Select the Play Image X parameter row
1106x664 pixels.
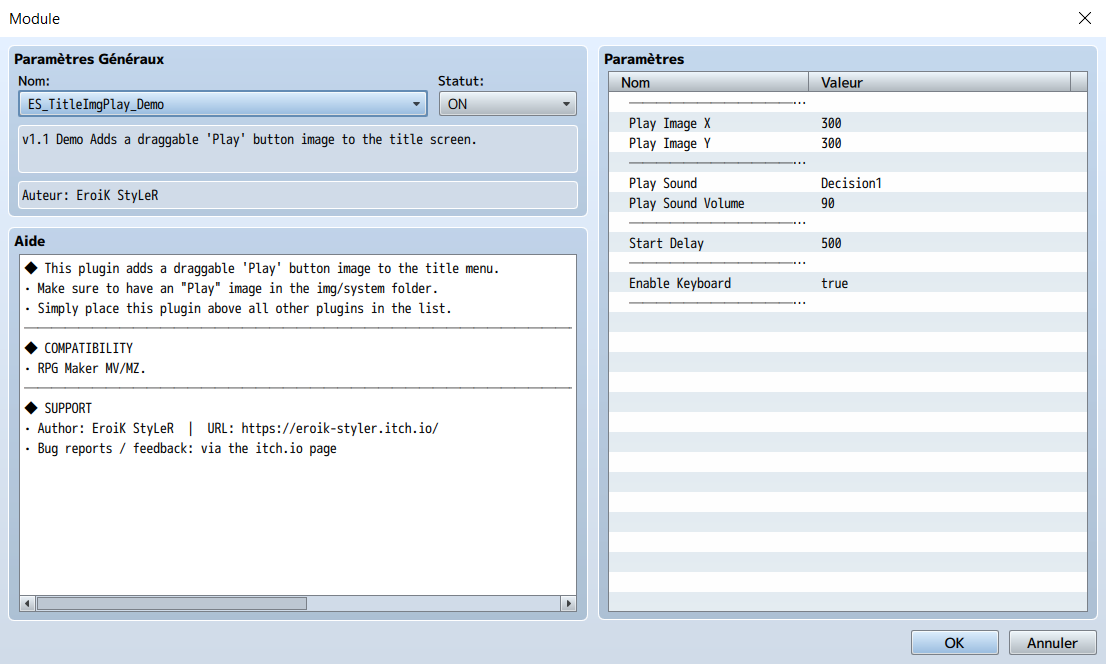coord(848,123)
